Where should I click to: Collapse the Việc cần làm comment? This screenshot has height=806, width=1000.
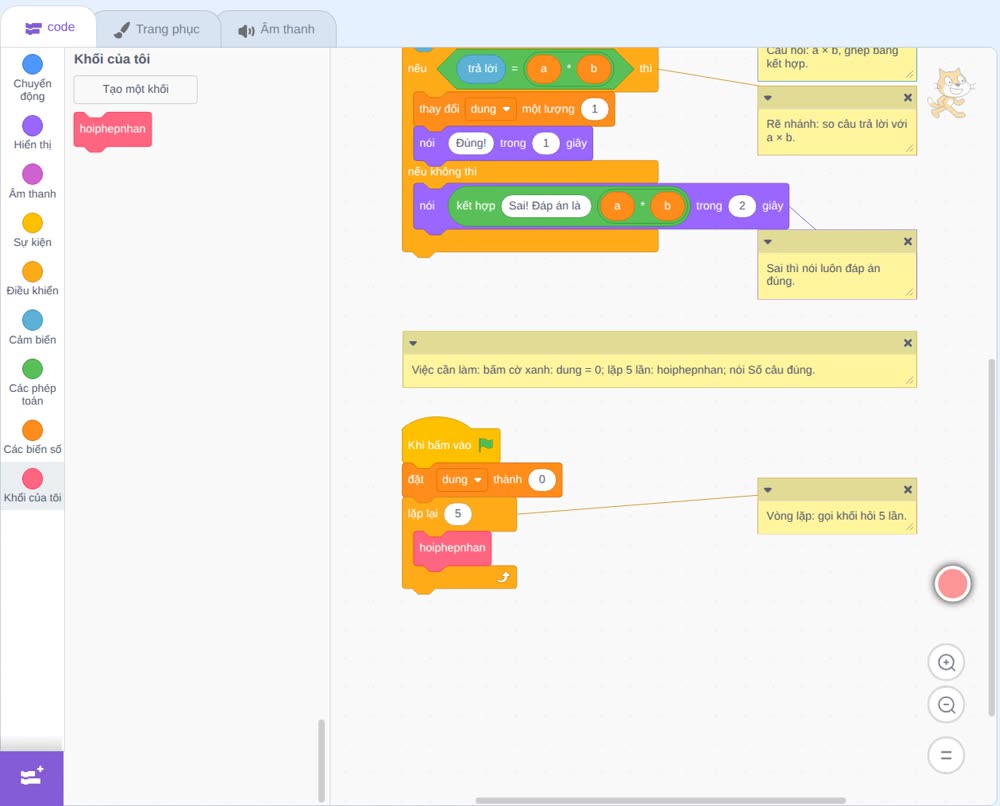point(413,343)
